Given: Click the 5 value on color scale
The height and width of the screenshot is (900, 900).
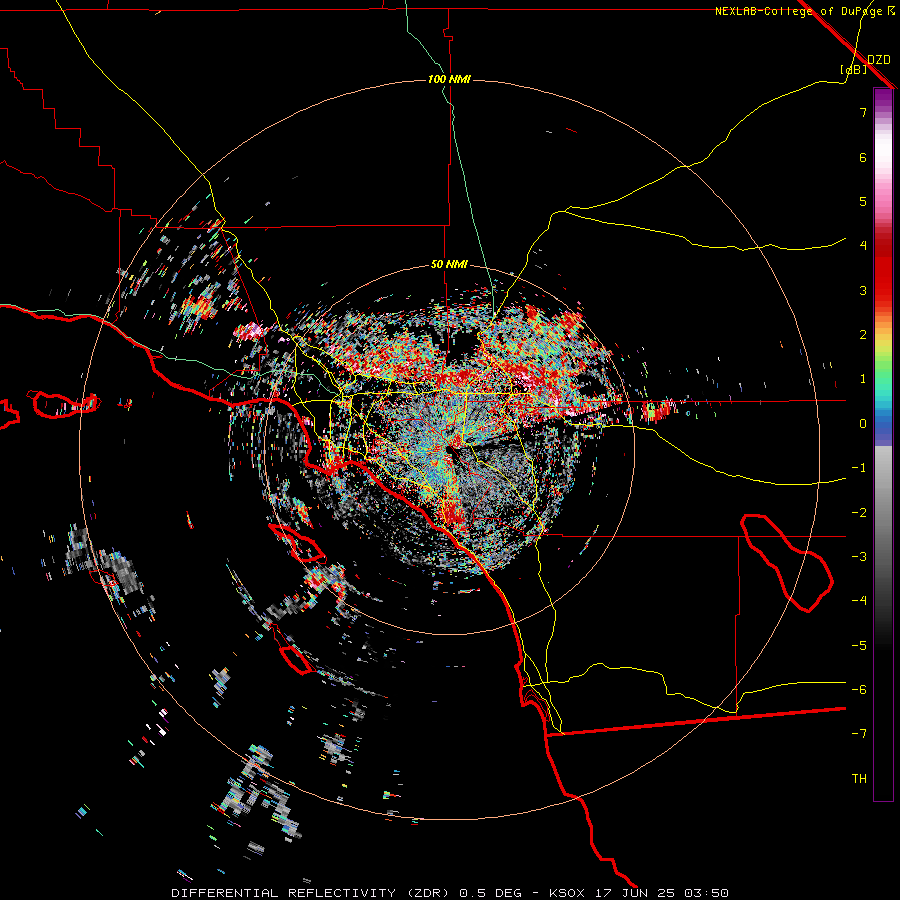Looking at the screenshot, I should tap(863, 201).
